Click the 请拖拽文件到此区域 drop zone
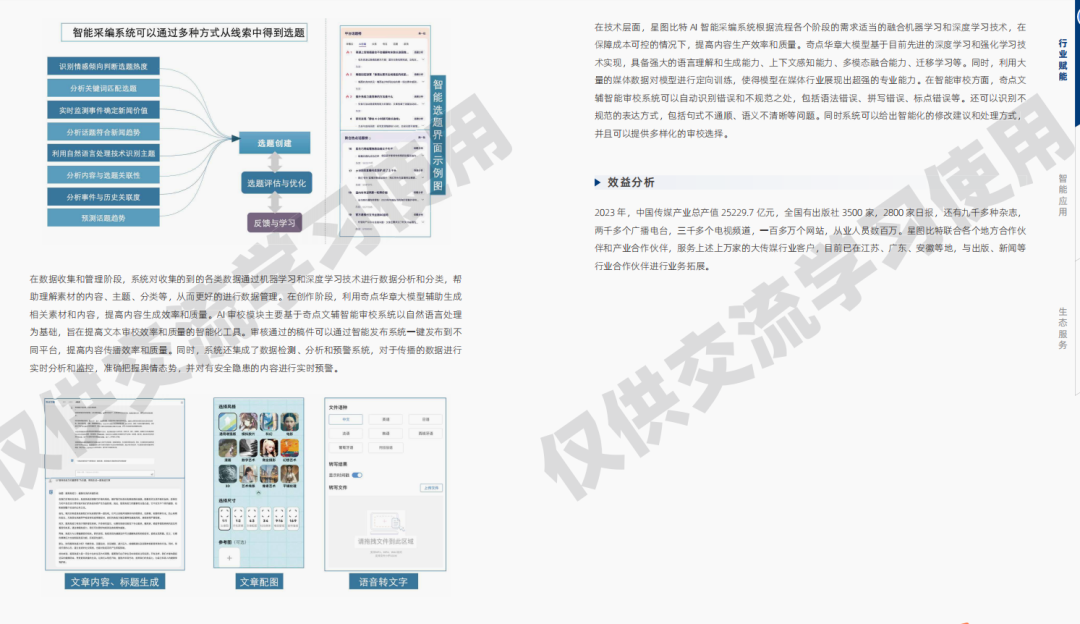 tap(386, 531)
